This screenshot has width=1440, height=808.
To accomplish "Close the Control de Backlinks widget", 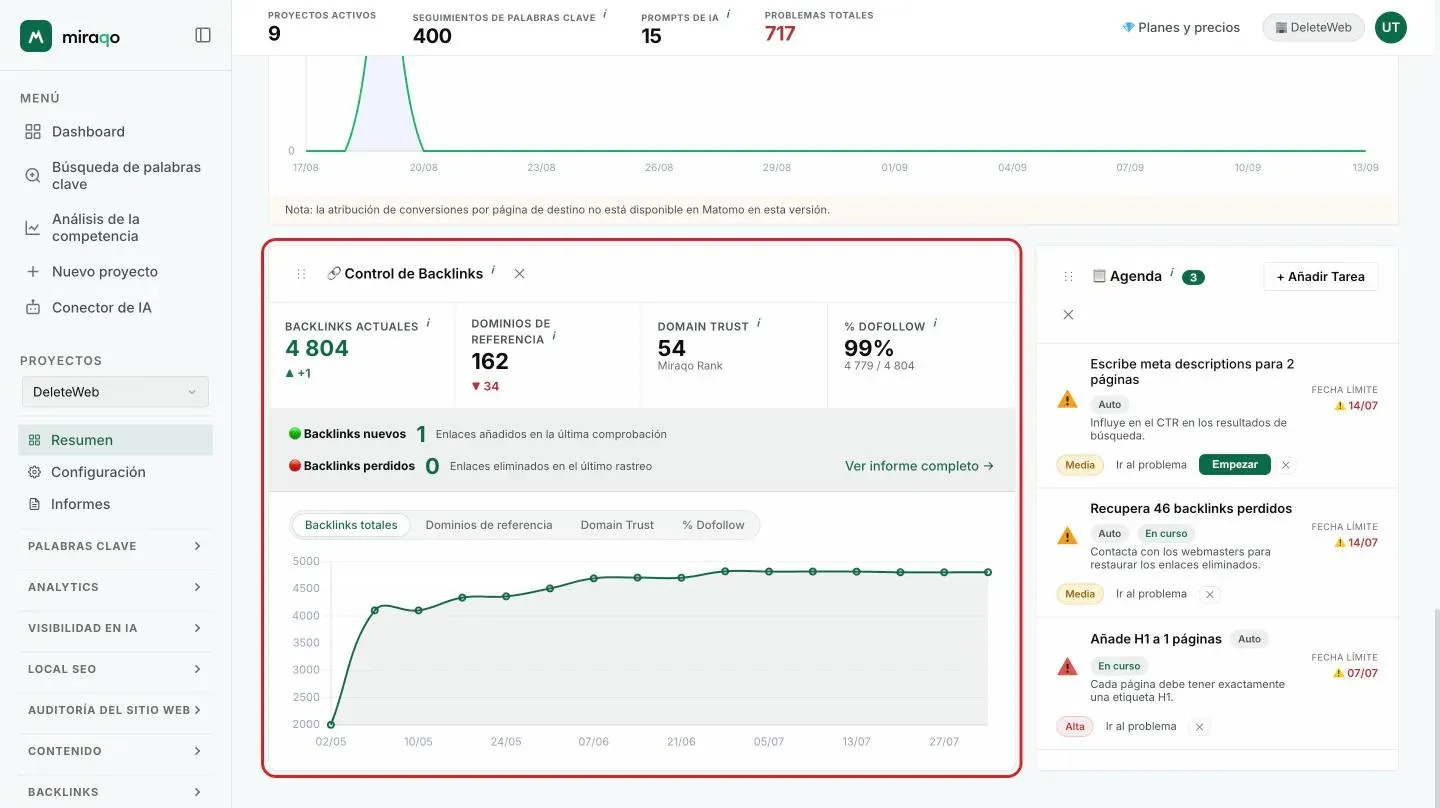I will pos(519,274).
